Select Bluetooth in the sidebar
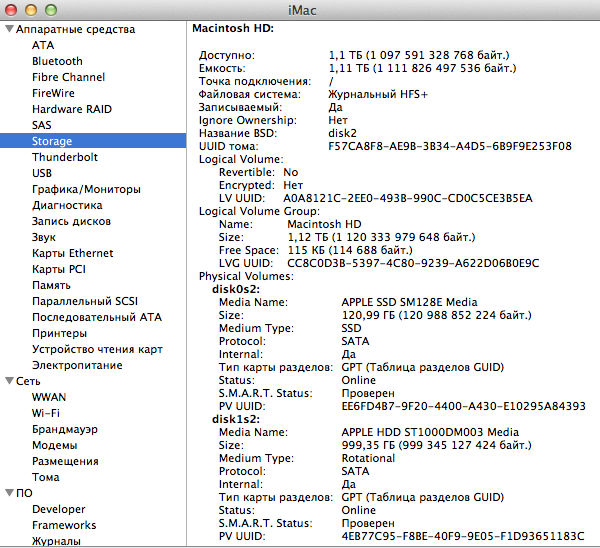 tap(57, 61)
